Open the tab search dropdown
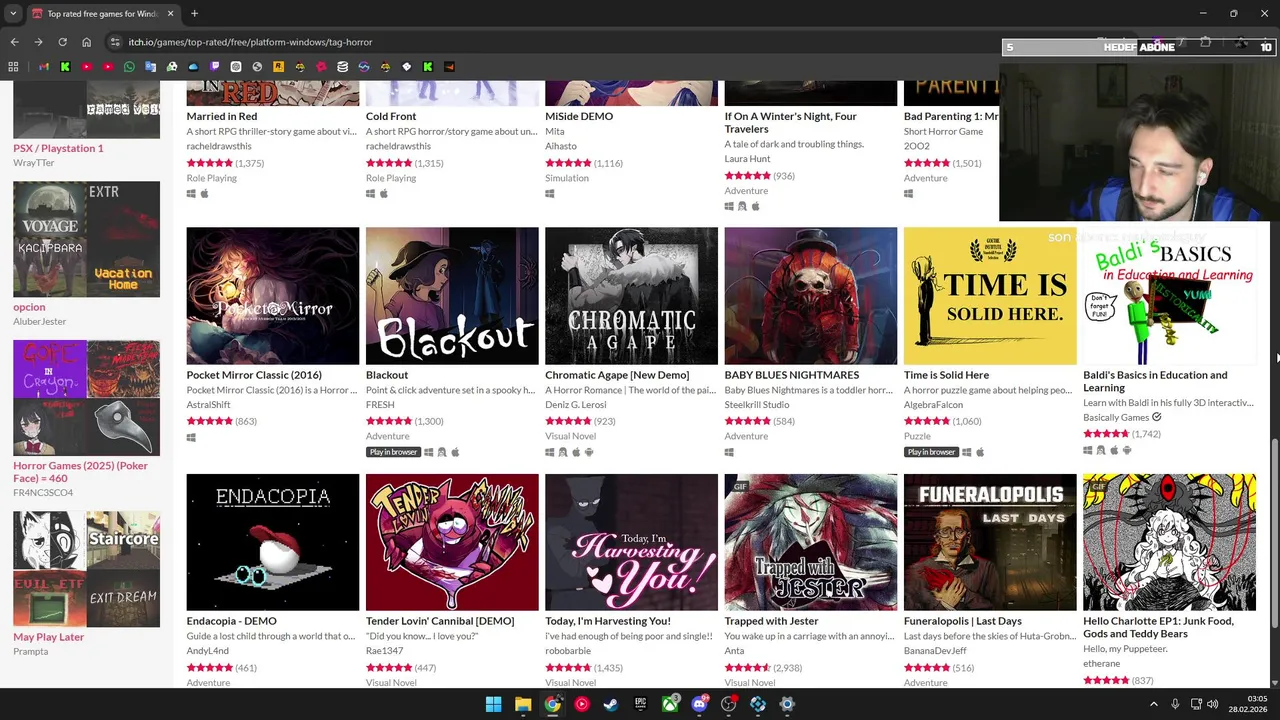Screen dimensions: 1280x720 [x=13, y=13]
